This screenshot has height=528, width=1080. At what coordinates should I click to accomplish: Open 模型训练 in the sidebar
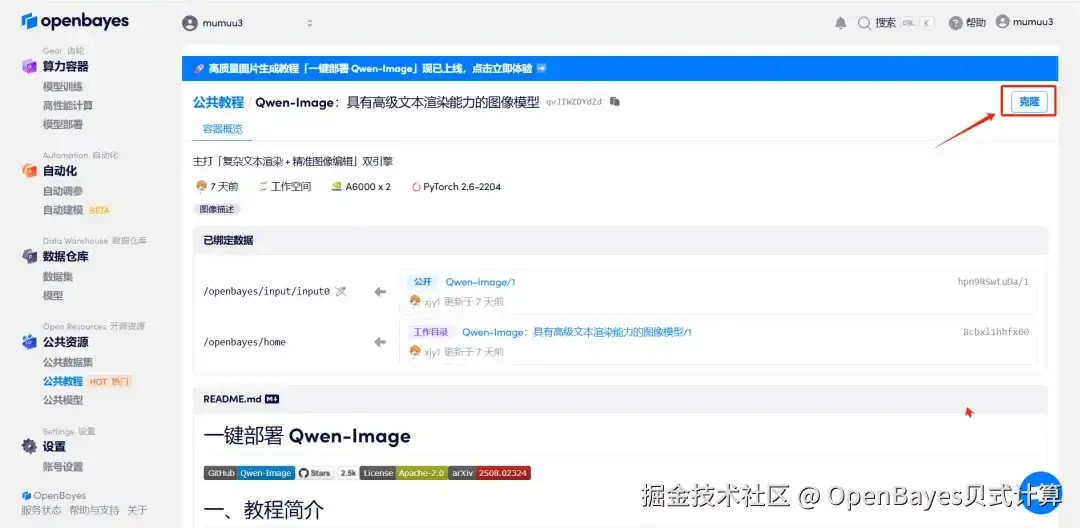click(63, 87)
